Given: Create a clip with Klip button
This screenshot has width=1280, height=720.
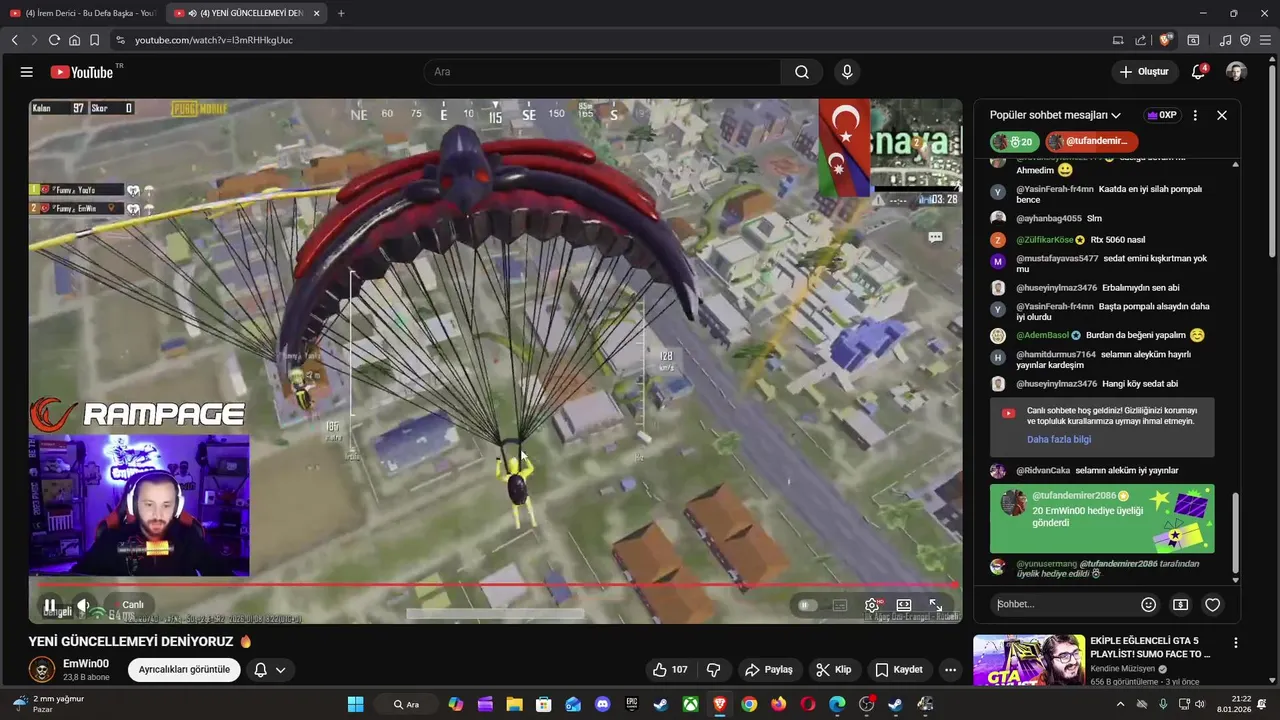Looking at the screenshot, I should pyautogui.click(x=833, y=670).
